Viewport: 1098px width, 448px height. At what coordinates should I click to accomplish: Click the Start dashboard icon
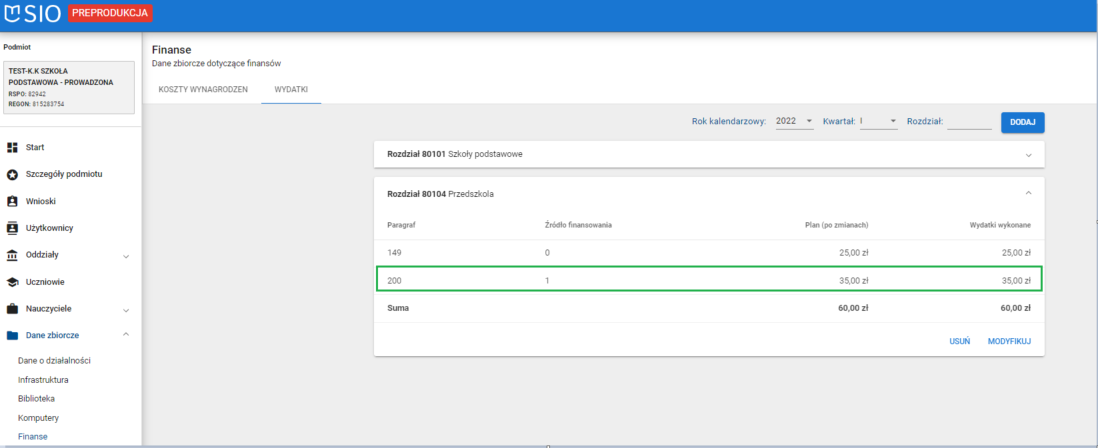point(13,147)
